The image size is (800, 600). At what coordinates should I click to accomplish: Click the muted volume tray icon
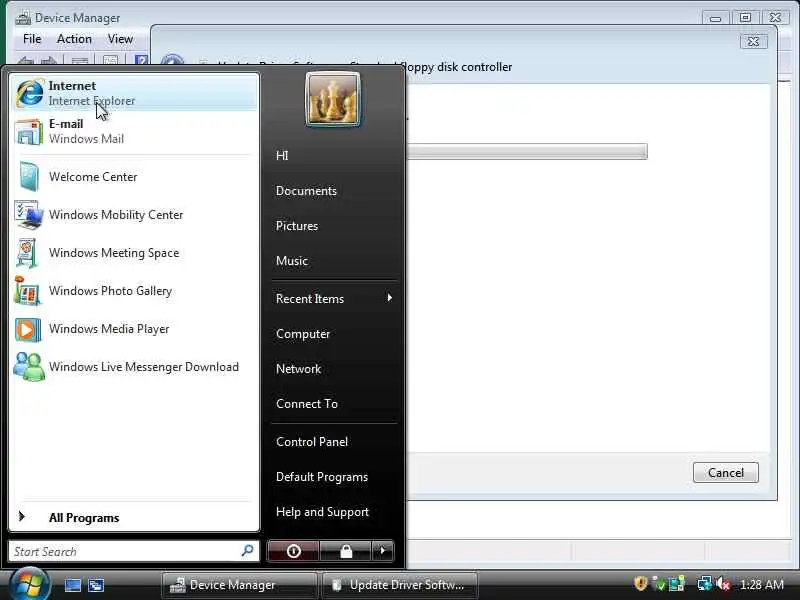[723, 583]
